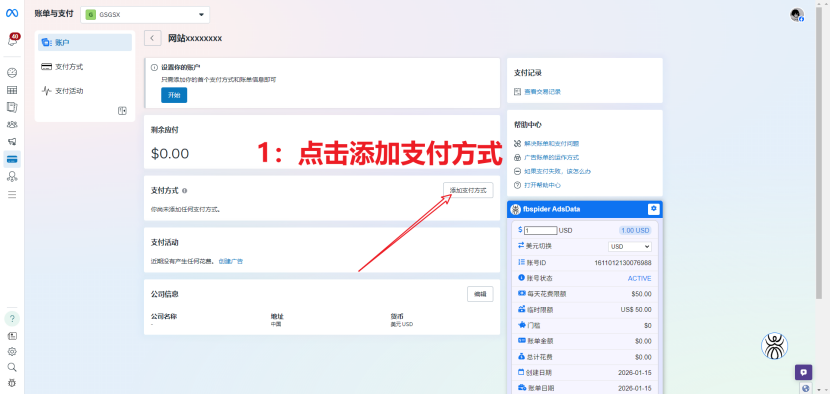Open the 查看交易记录 link

(x=542, y=92)
